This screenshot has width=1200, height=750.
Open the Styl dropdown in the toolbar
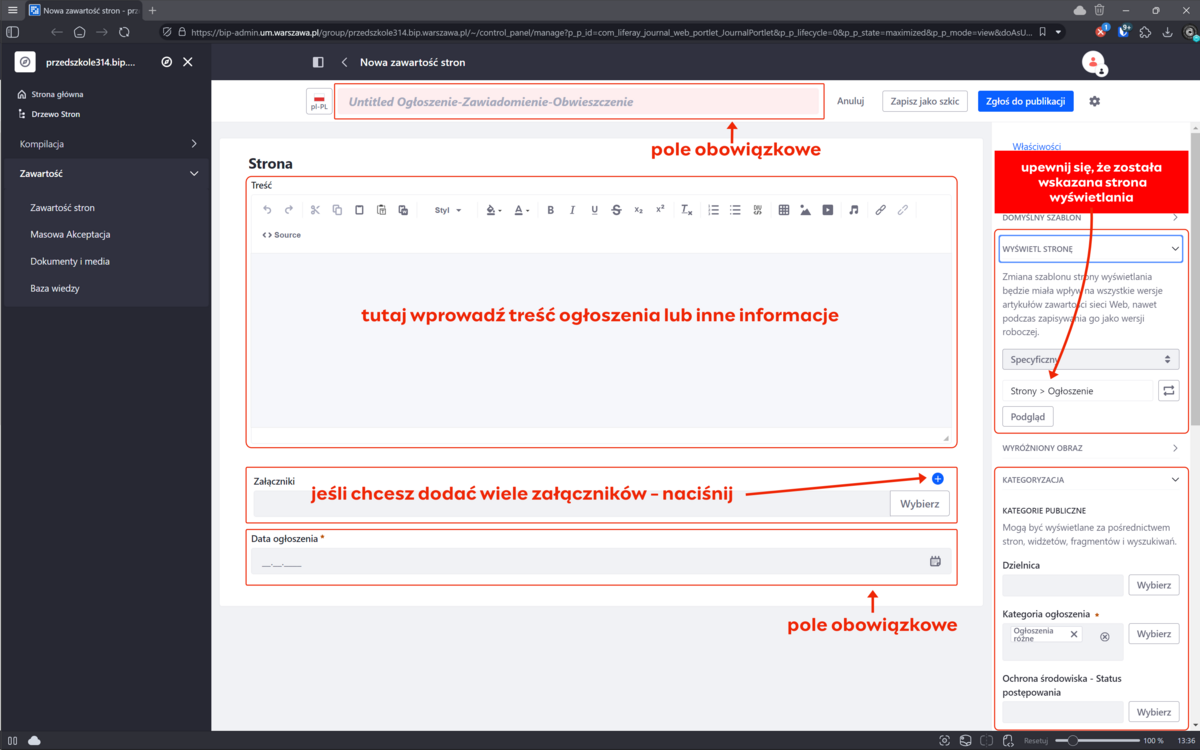pos(447,210)
